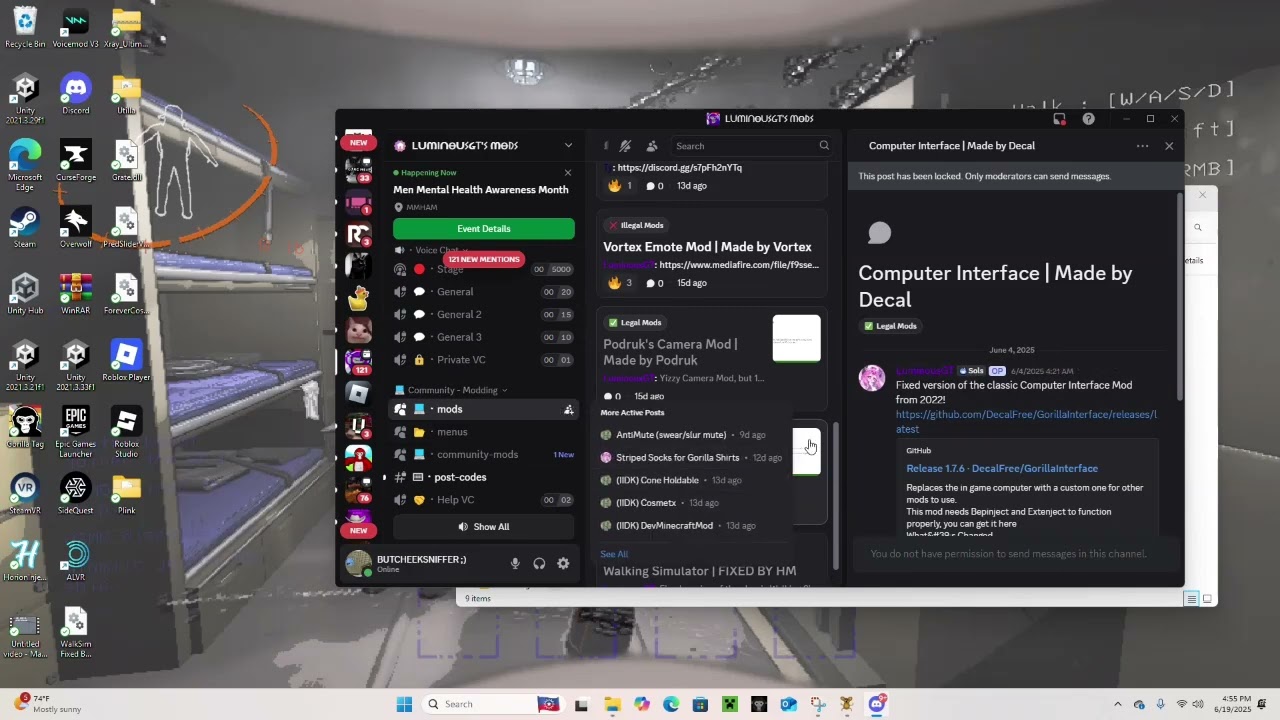Viewport: 1280px width, 720px height.
Task: Select the rubber duck server icon
Action: coord(358,297)
